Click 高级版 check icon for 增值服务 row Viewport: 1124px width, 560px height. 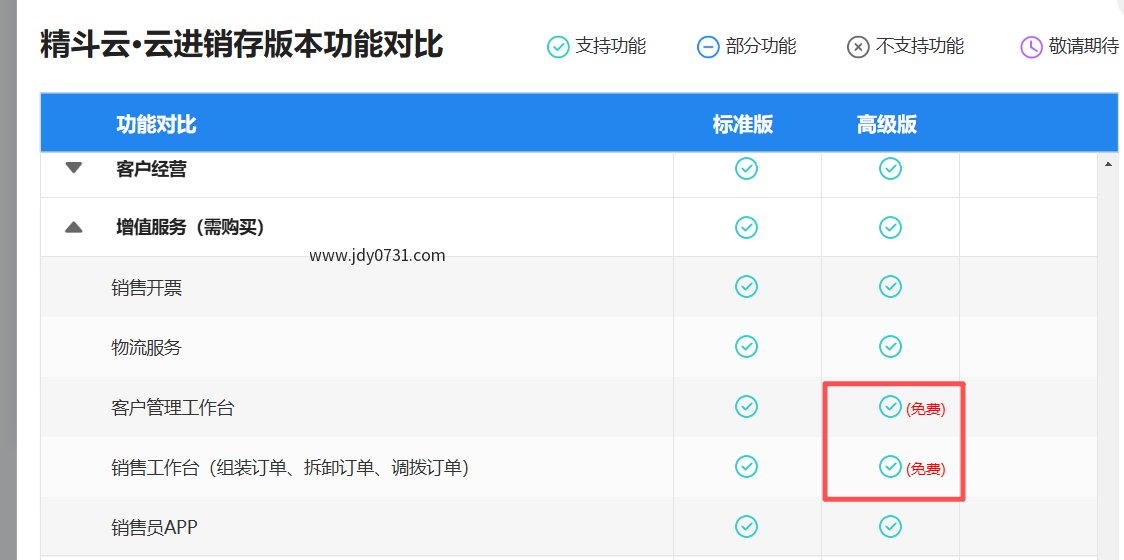coord(890,228)
